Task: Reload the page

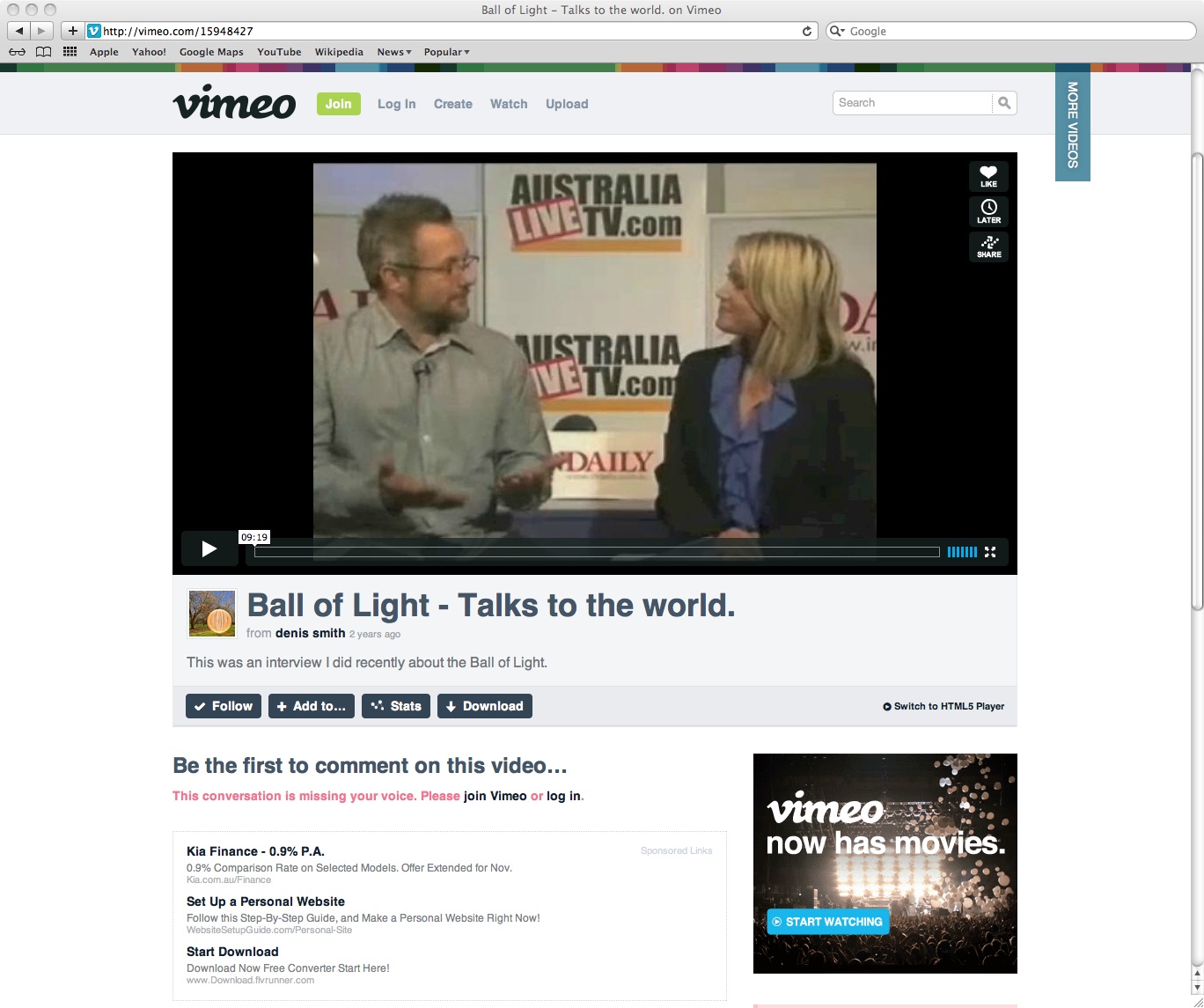Action: click(807, 31)
